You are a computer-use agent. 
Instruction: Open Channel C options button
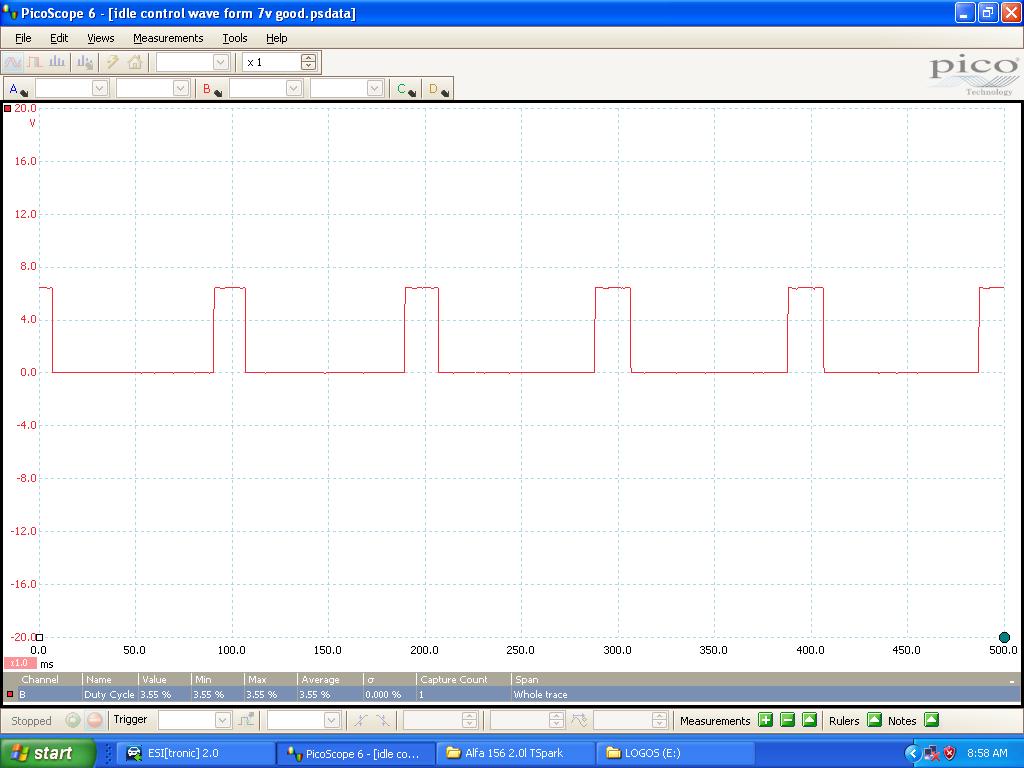pos(406,89)
